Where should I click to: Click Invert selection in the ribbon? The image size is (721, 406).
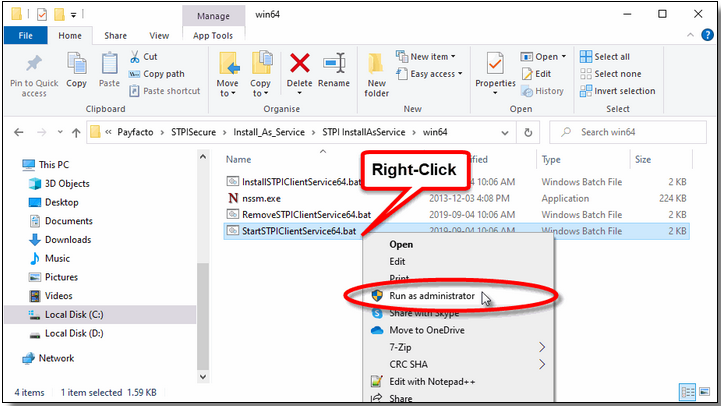point(624,91)
